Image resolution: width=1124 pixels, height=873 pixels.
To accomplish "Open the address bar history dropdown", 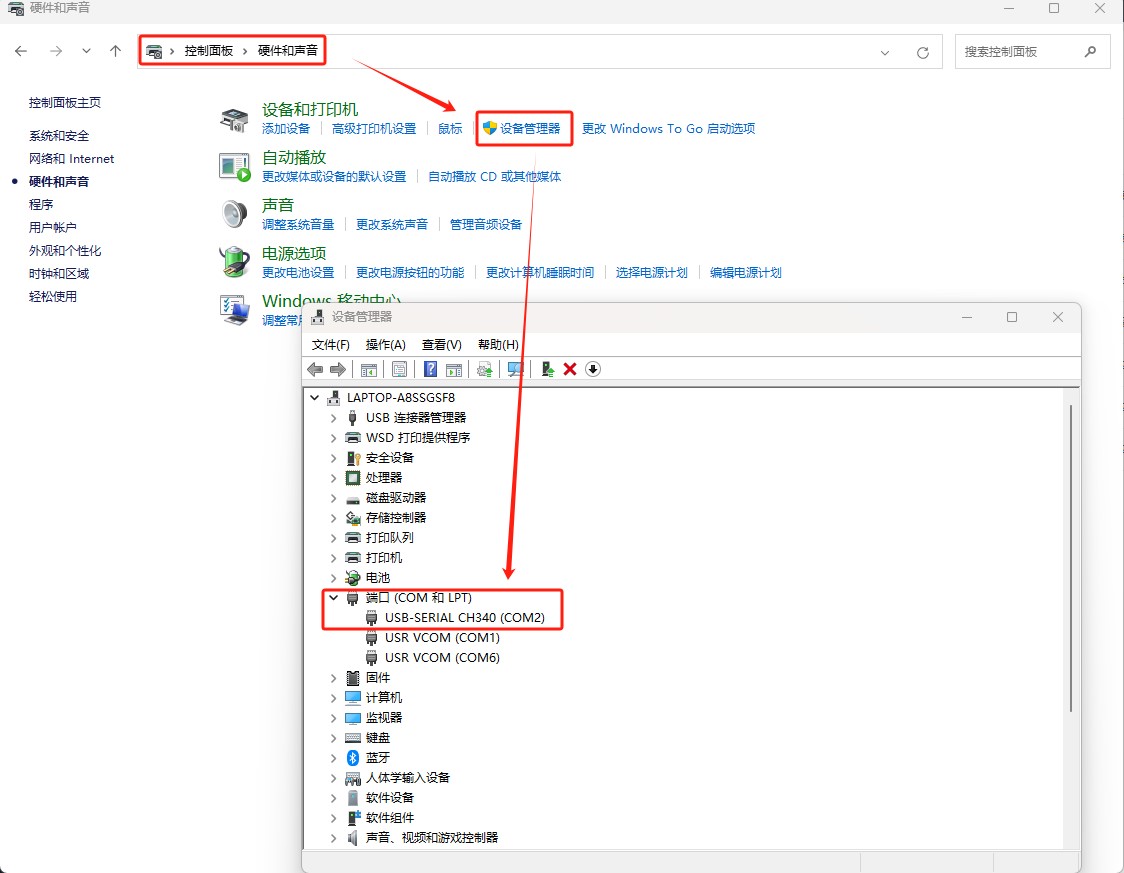I will click(x=885, y=52).
